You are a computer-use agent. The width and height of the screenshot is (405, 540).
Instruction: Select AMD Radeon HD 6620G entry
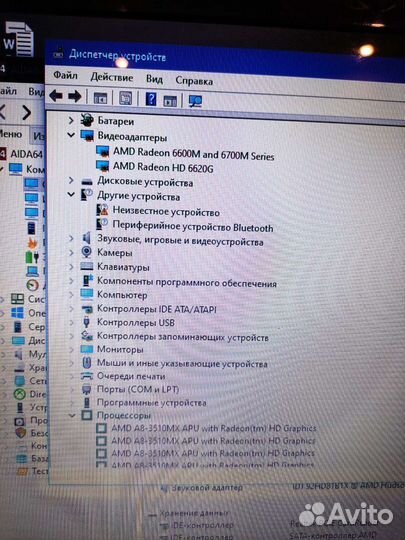click(163, 167)
